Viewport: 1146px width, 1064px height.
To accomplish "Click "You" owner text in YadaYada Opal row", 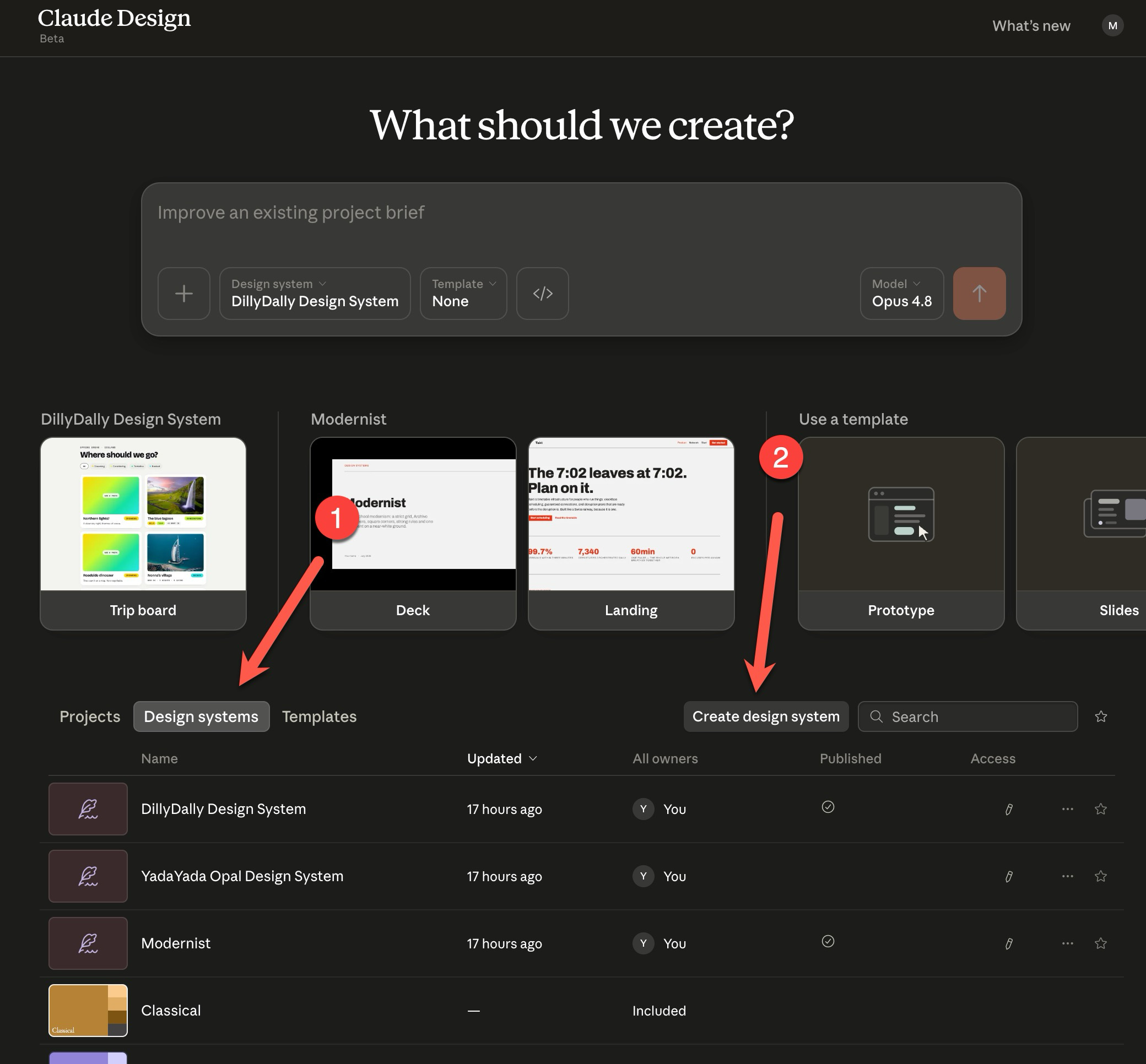I will click(674, 877).
